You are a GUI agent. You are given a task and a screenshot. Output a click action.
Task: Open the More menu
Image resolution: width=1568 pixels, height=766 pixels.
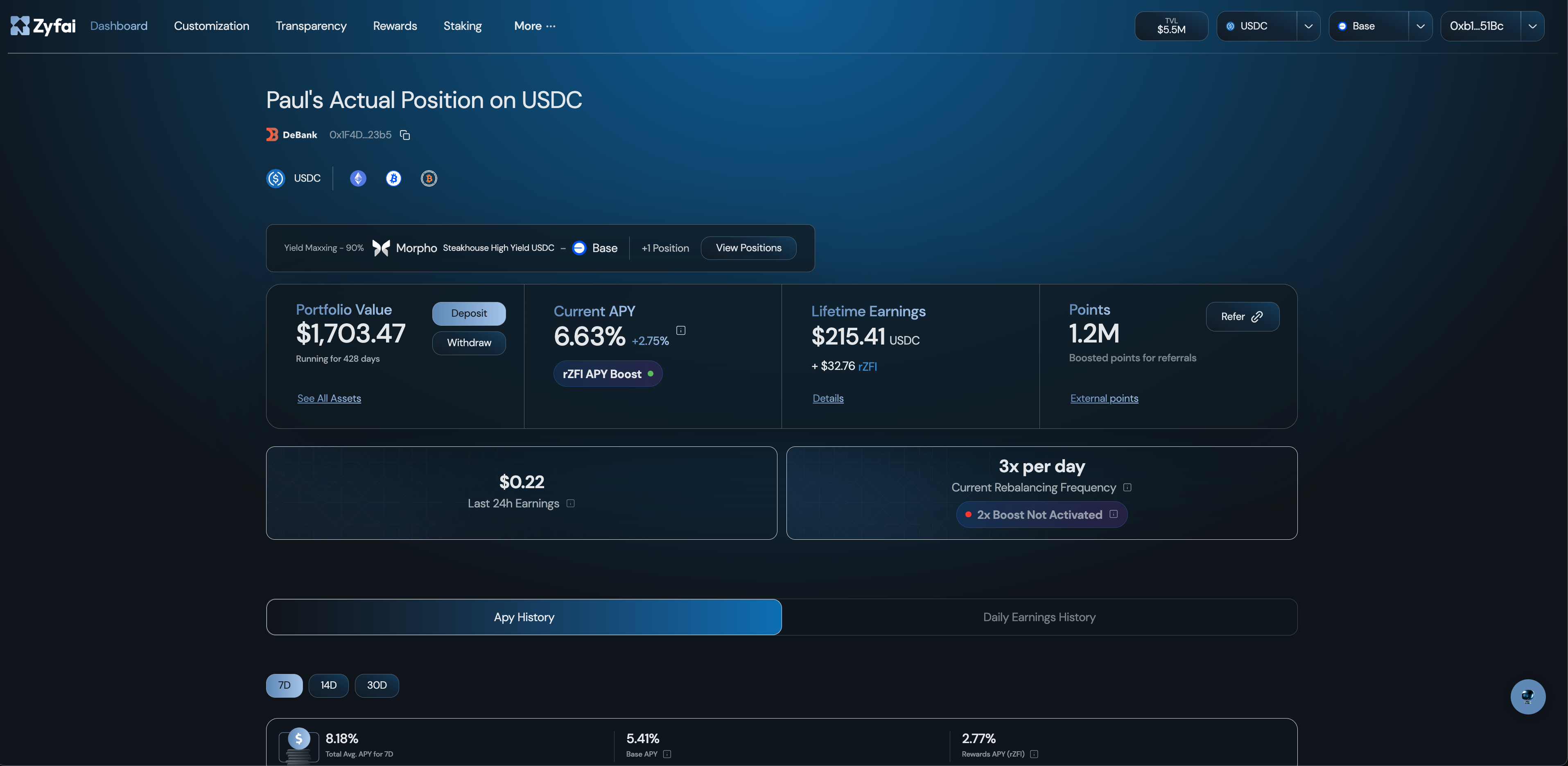(x=534, y=26)
